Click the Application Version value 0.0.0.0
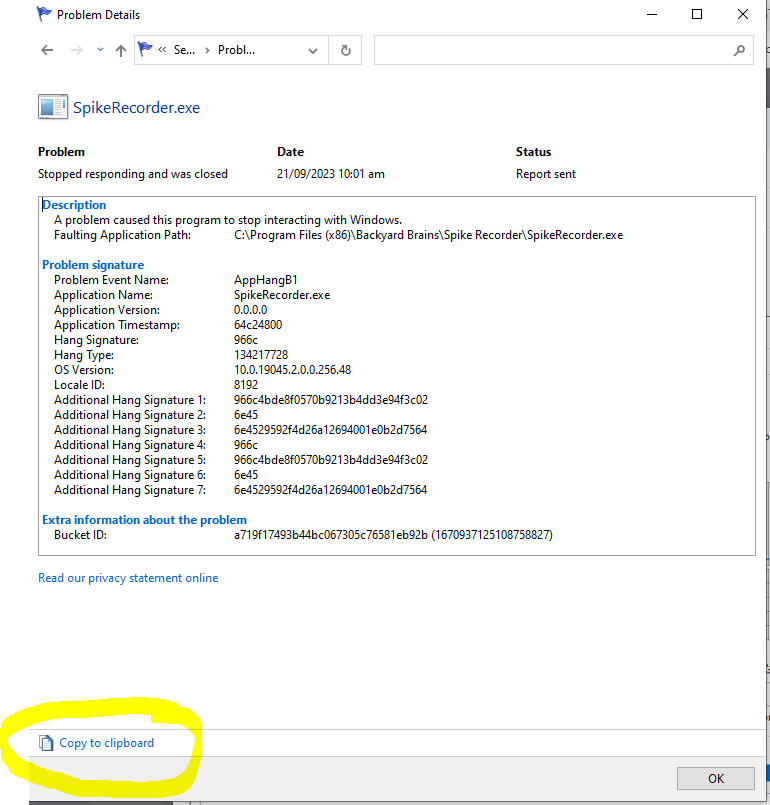The width and height of the screenshot is (770, 805). coord(251,310)
